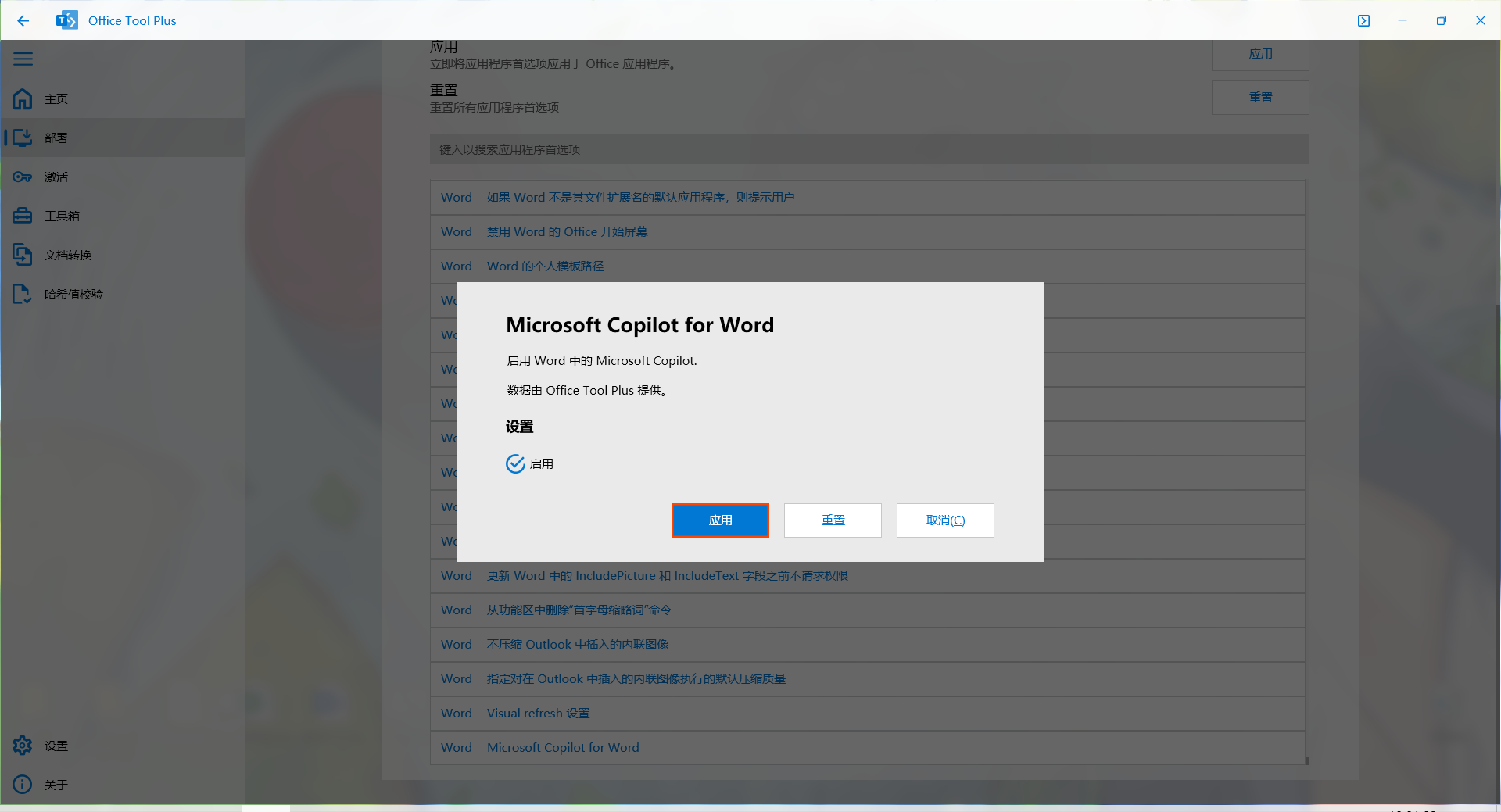Click the 主页 home icon
1501x812 pixels.
tap(23, 98)
